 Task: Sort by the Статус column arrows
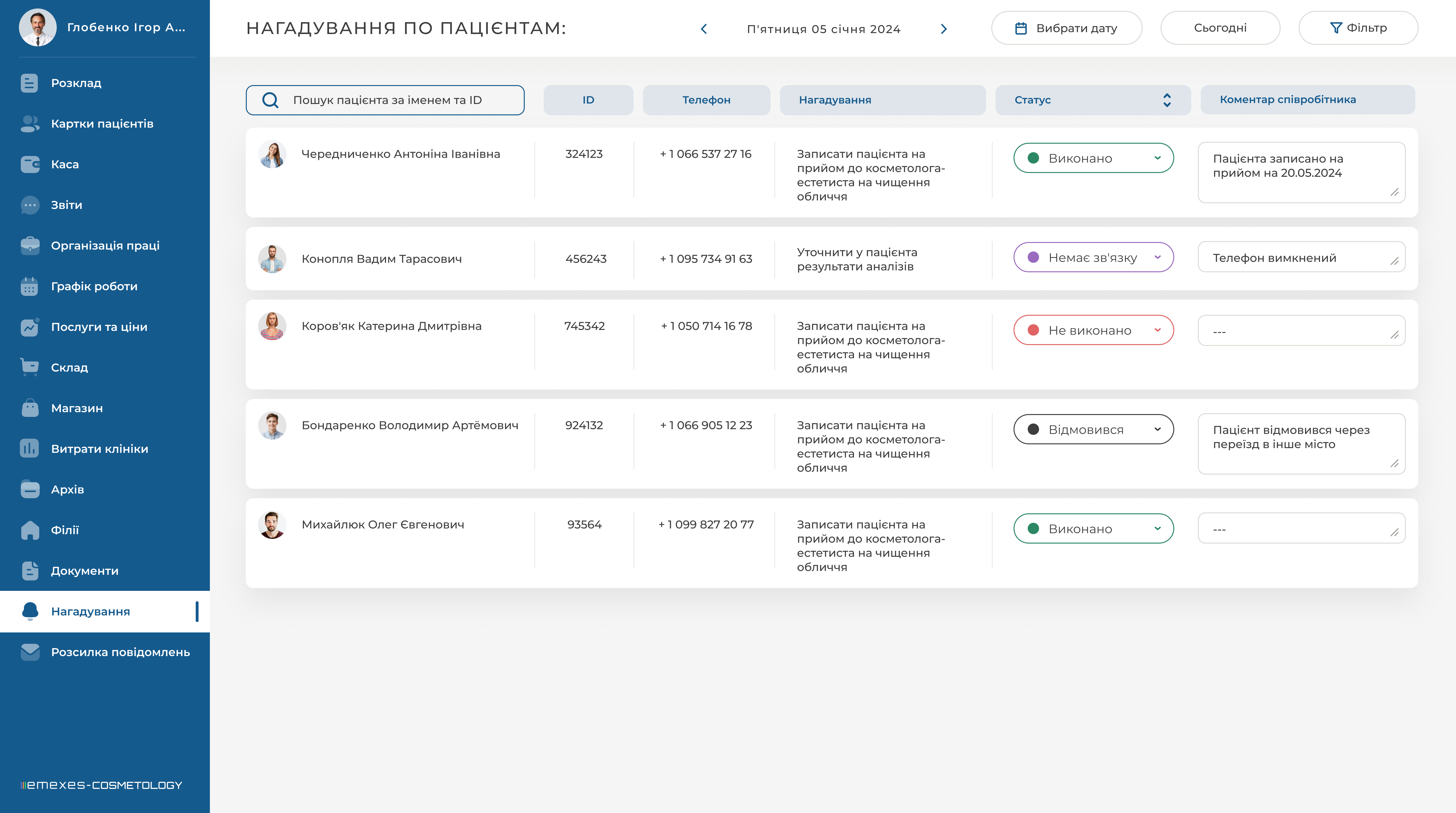click(1167, 100)
